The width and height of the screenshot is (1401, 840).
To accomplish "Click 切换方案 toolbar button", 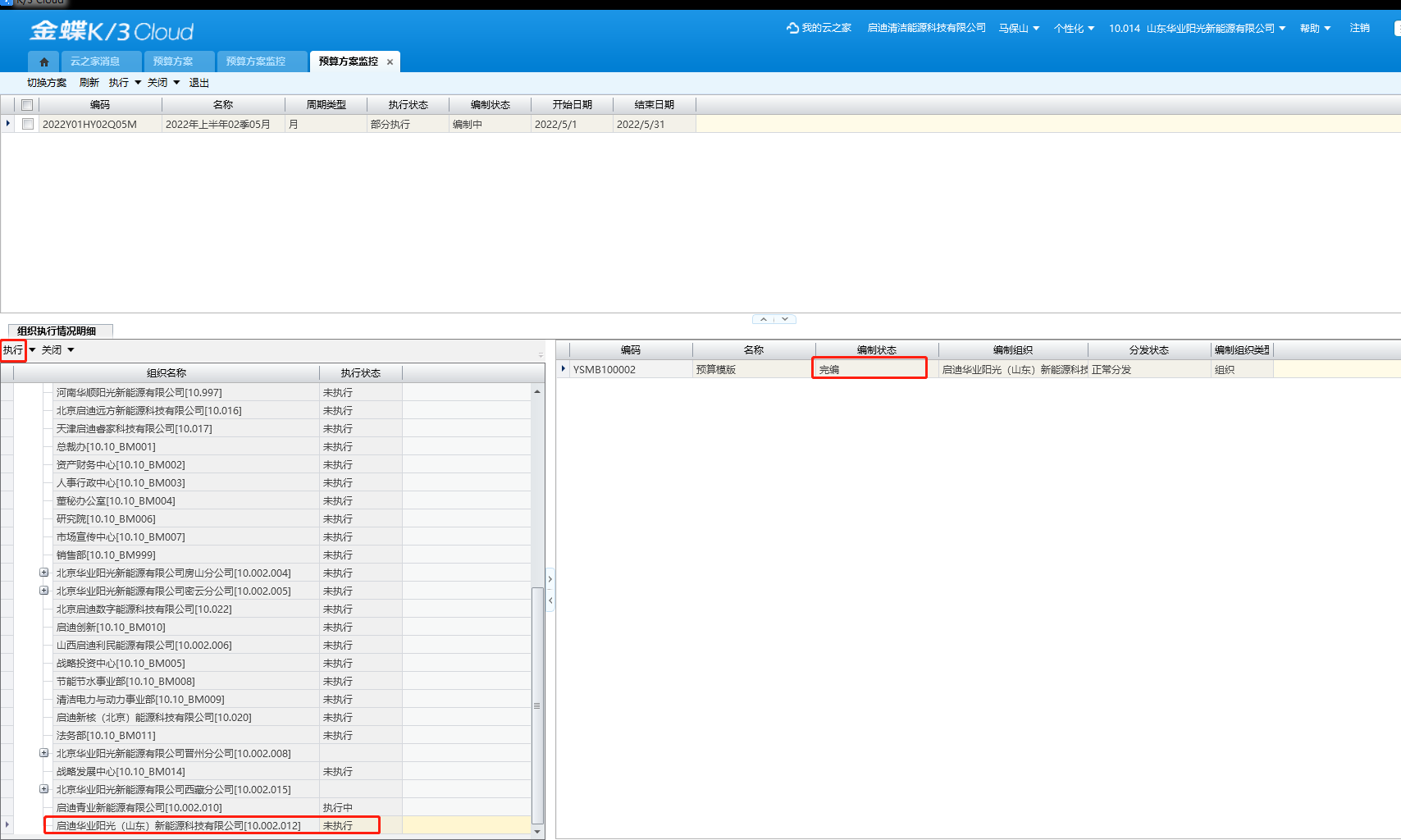I will click(47, 83).
